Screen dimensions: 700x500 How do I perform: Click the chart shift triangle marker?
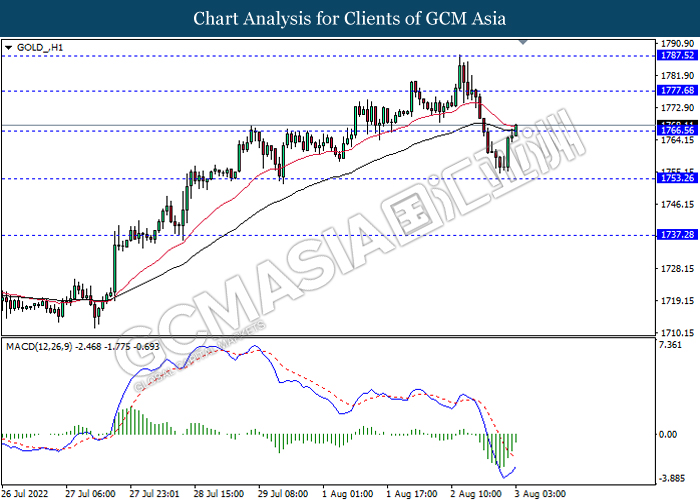(523, 42)
